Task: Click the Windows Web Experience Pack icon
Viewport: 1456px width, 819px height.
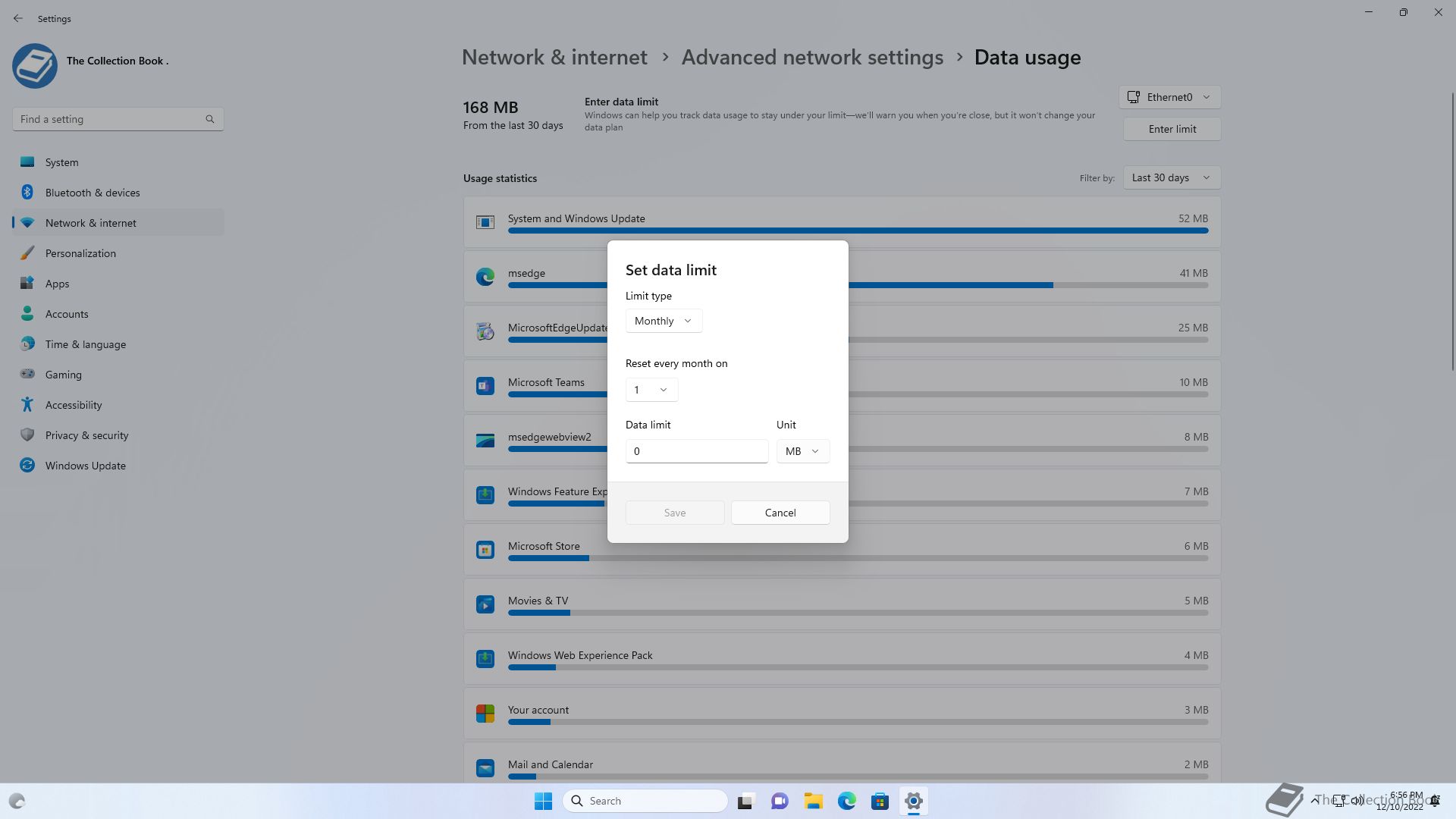Action: pyautogui.click(x=485, y=659)
